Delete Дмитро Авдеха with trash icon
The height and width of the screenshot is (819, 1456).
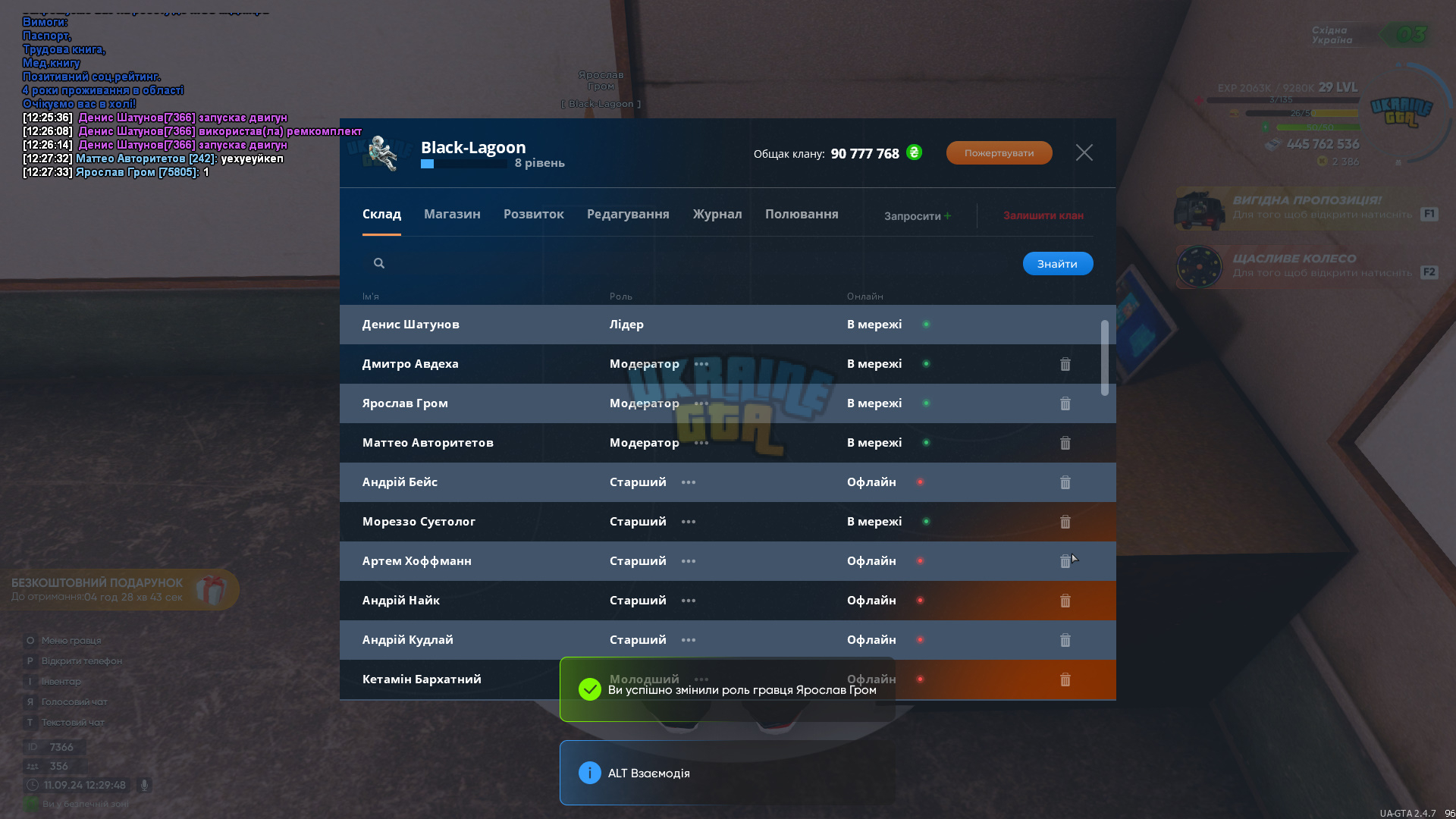1065,364
